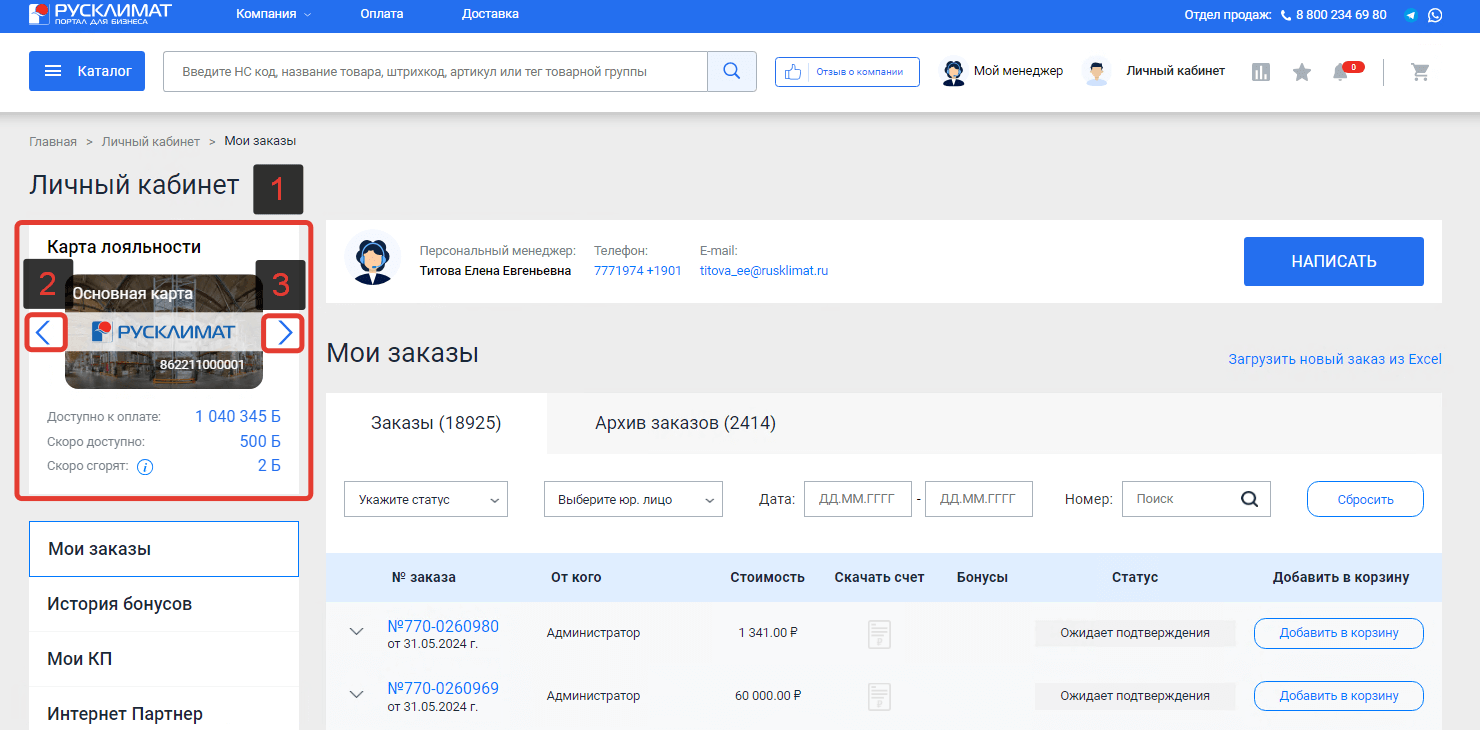Open the shopping cart icon

click(1420, 72)
